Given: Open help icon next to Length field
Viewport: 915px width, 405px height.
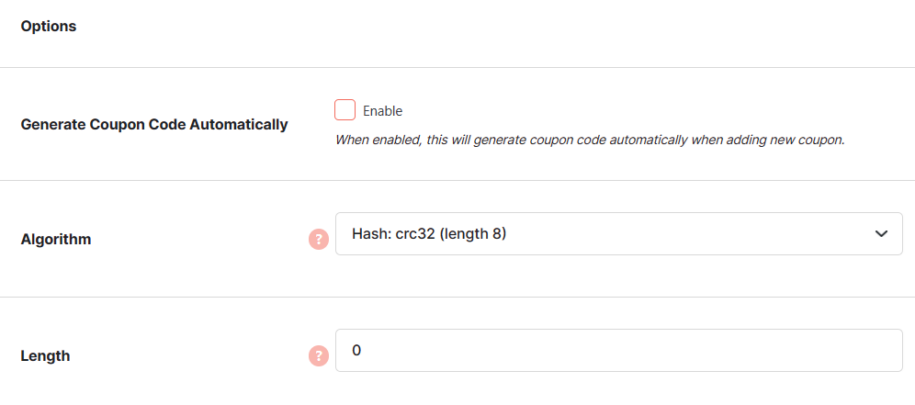Looking at the screenshot, I should point(319,356).
